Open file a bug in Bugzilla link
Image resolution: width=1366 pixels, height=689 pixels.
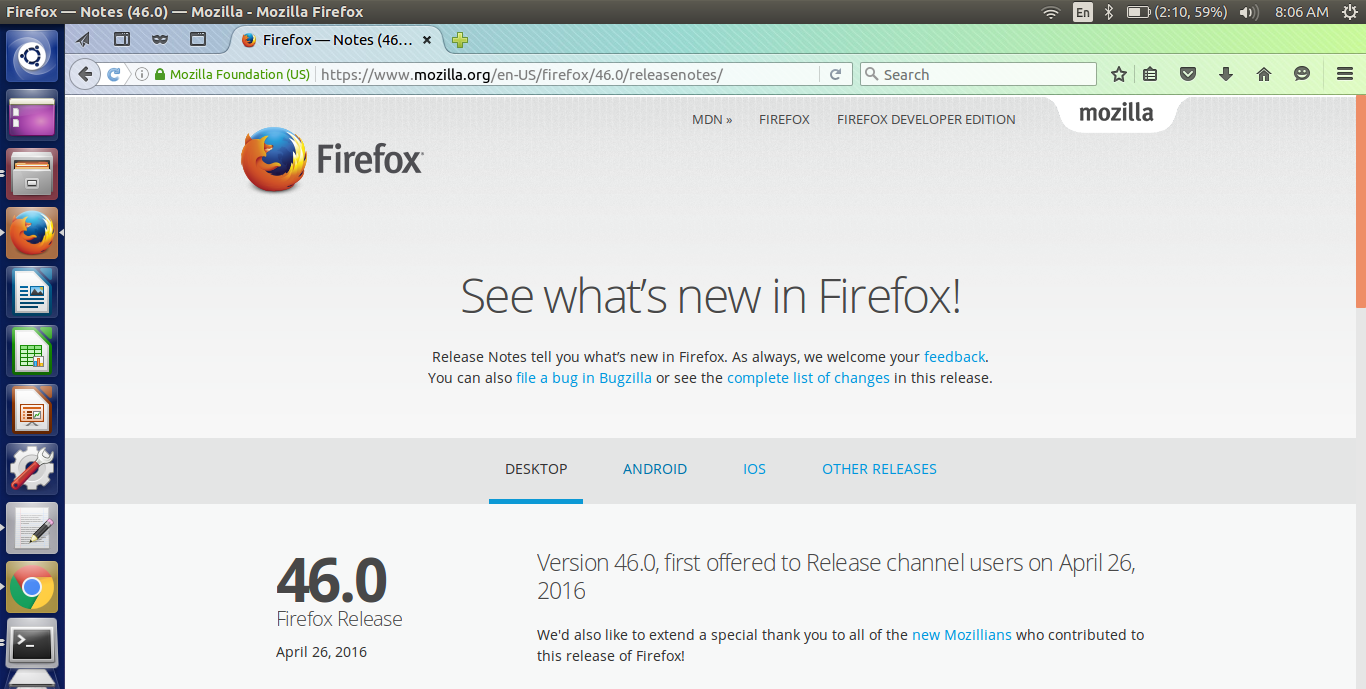point(584,378)
